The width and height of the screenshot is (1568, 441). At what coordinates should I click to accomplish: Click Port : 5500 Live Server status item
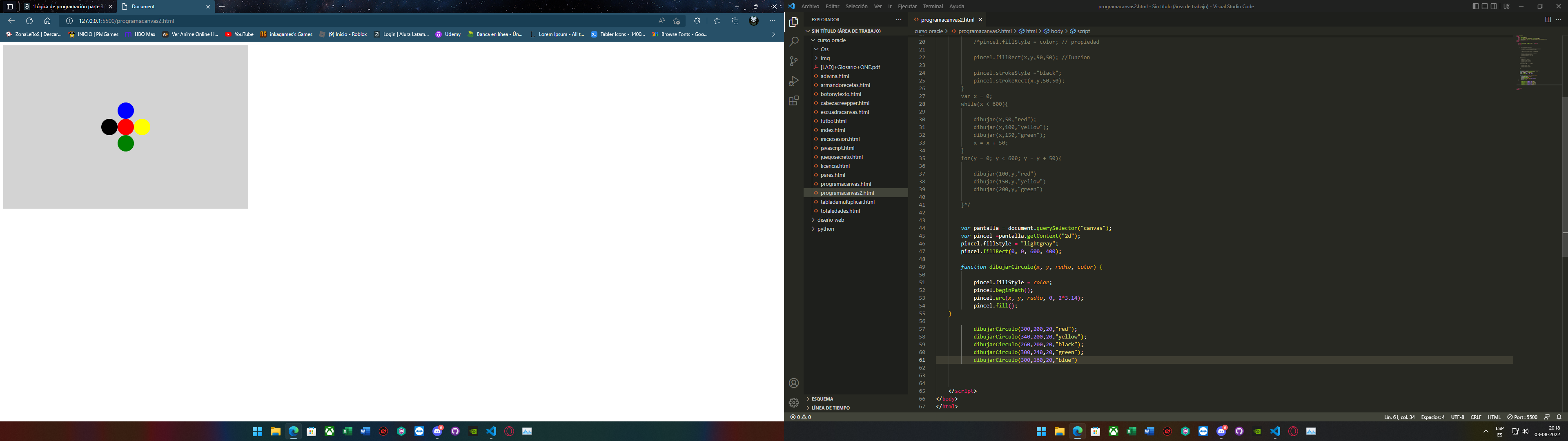pos(1522,417)
